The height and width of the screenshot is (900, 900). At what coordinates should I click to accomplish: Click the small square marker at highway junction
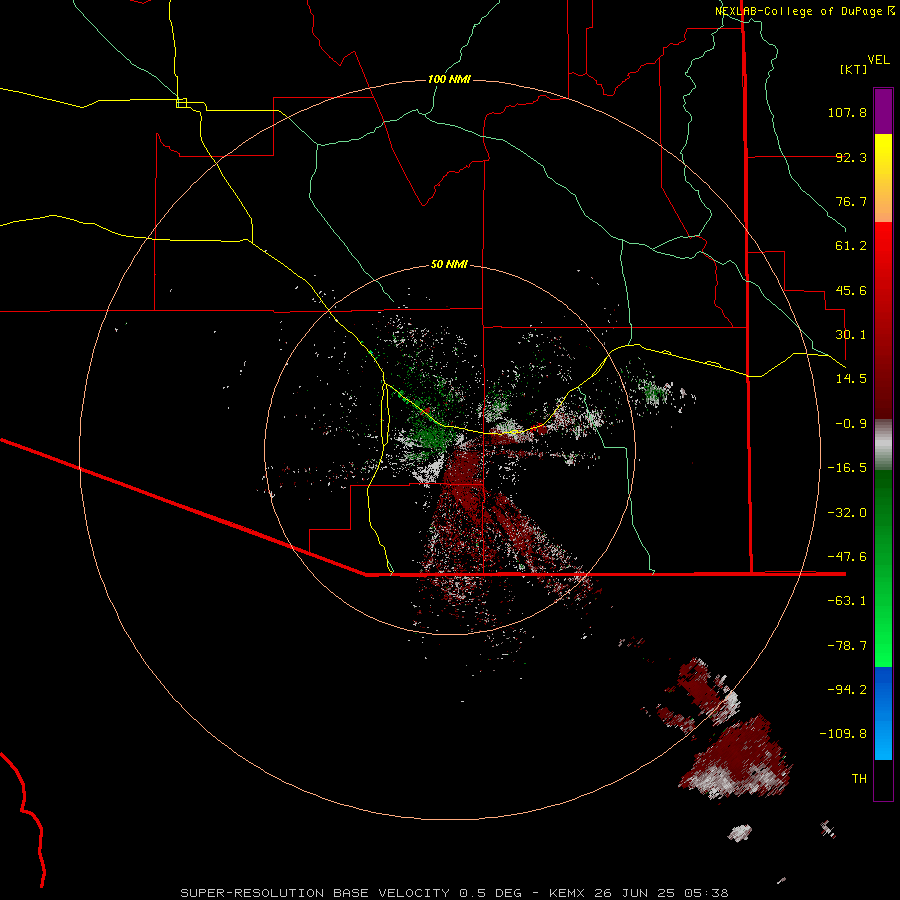point(181,103)
